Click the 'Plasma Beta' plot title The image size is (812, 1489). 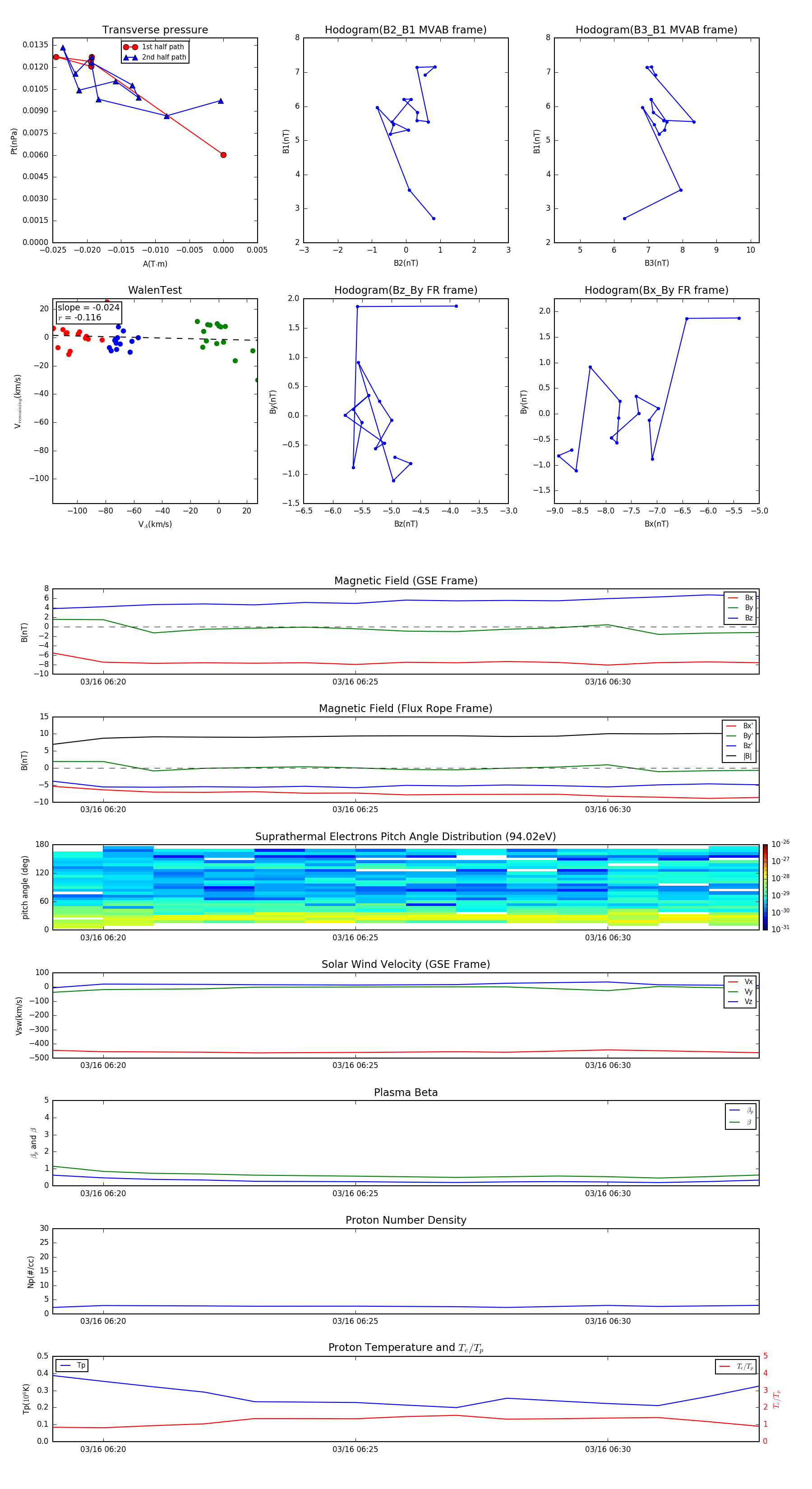[406, 1092]
